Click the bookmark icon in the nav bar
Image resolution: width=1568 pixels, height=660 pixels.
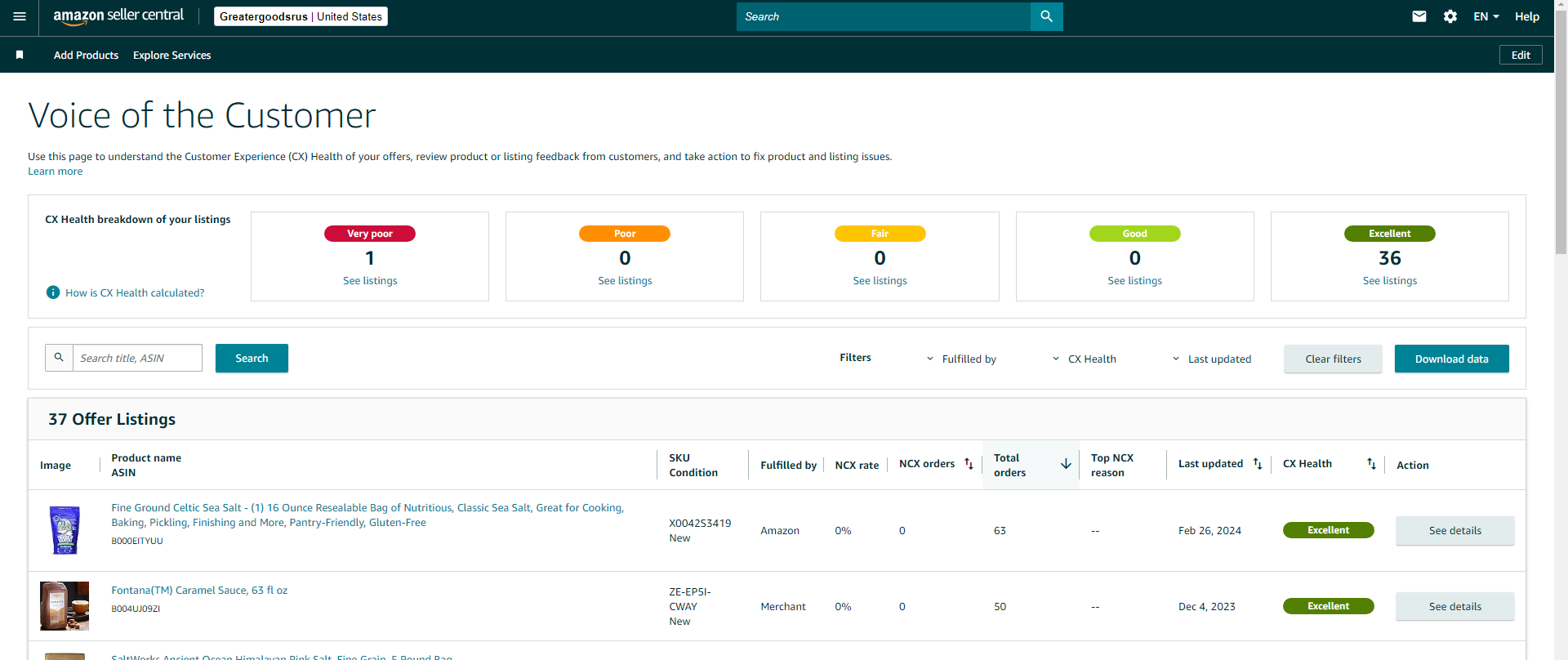coord(20,55)
